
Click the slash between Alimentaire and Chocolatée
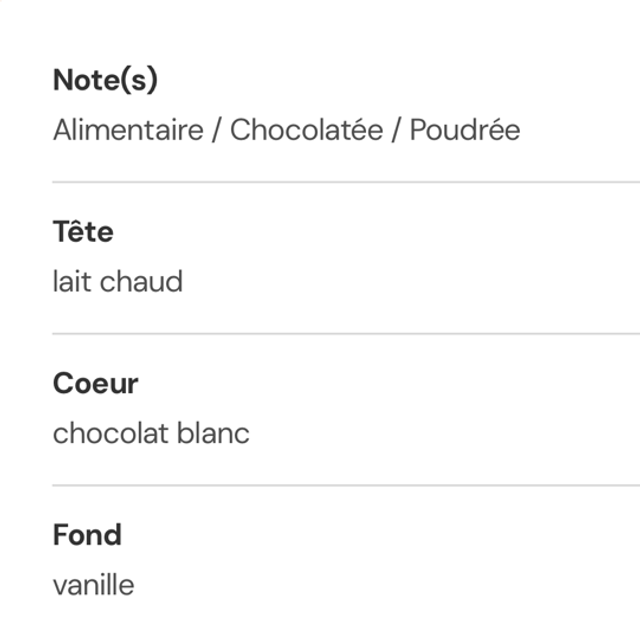tap(217, 131)
